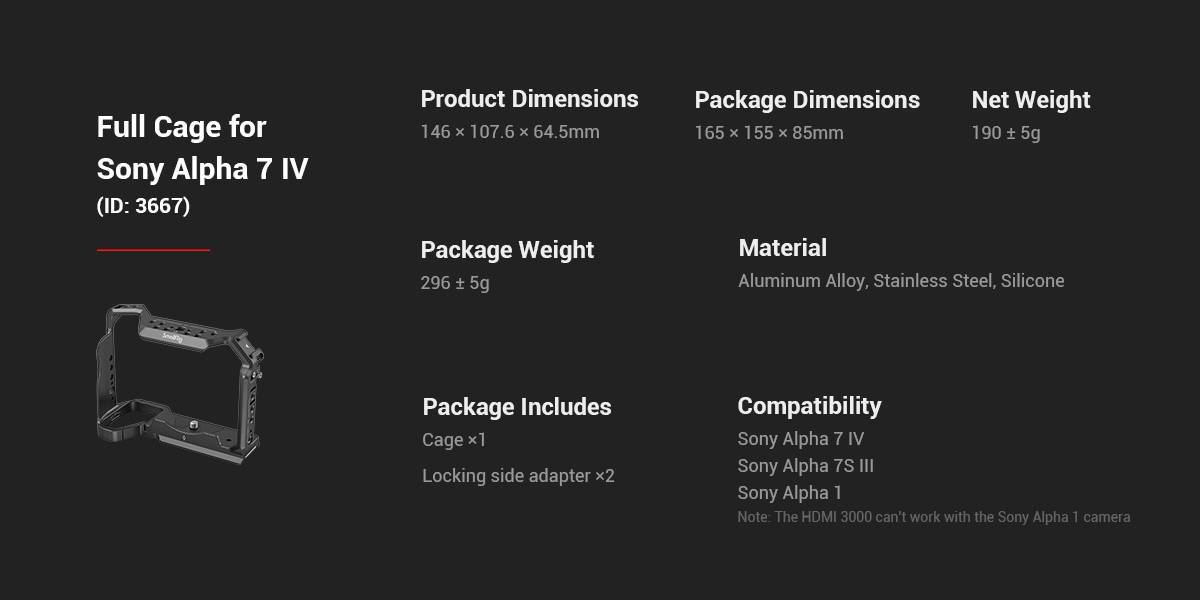Select the product ID 3667 text
Viewport: 1200px width, 600px height.
(x=143, y=206)
